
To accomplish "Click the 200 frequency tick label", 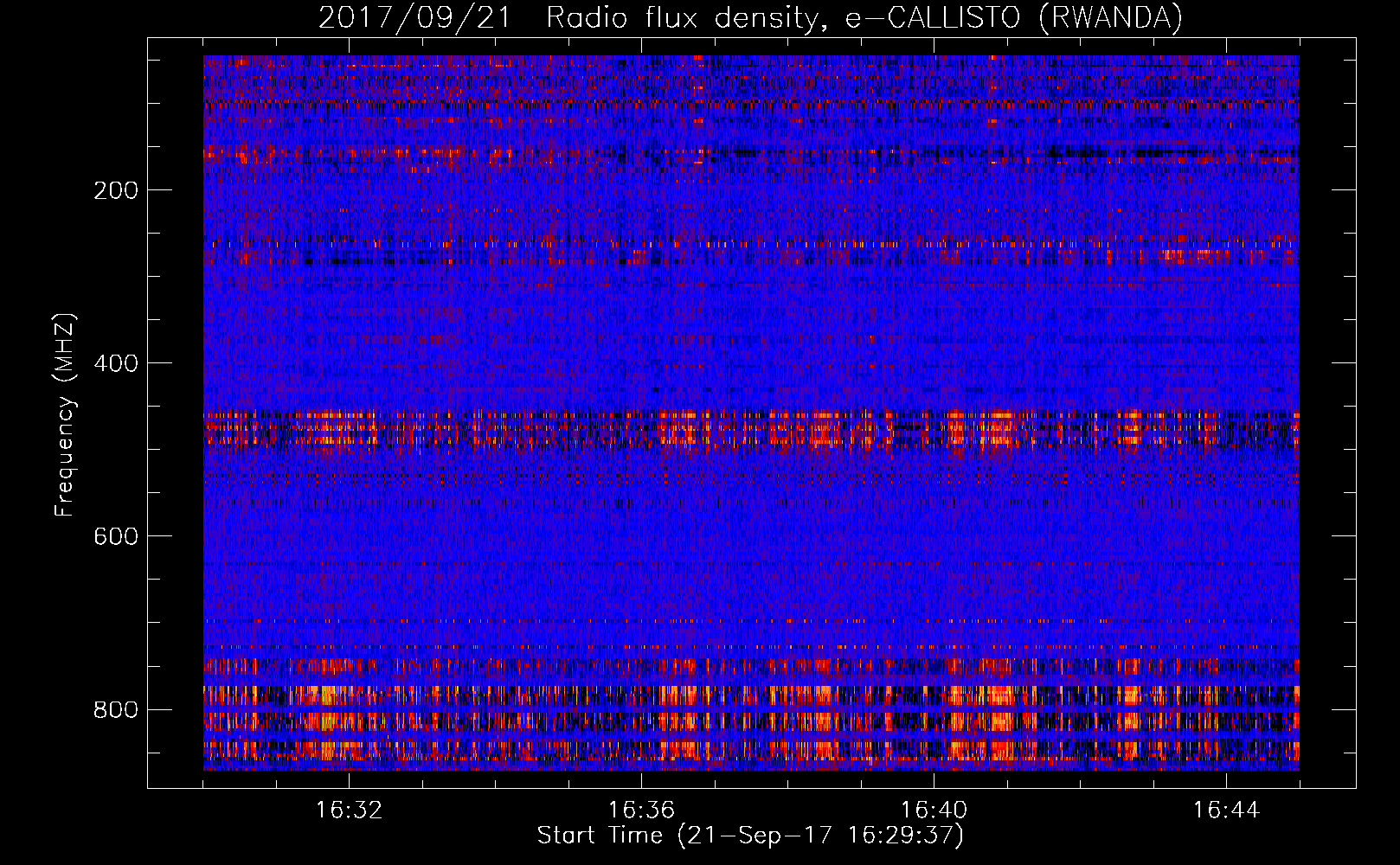I will [116, 190].
